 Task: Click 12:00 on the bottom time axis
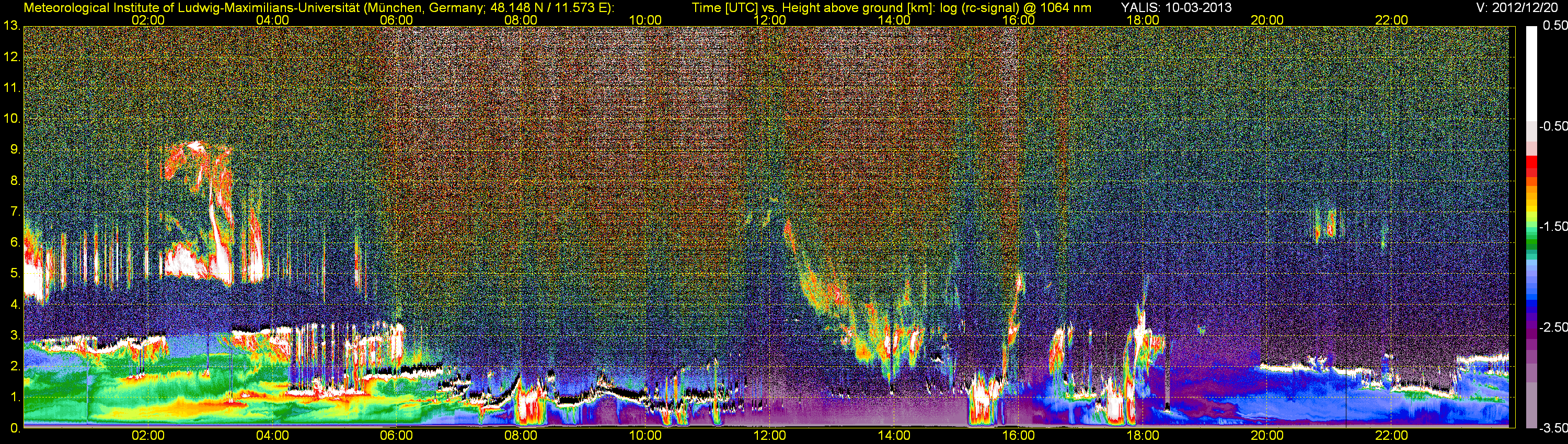click(769, 436)
